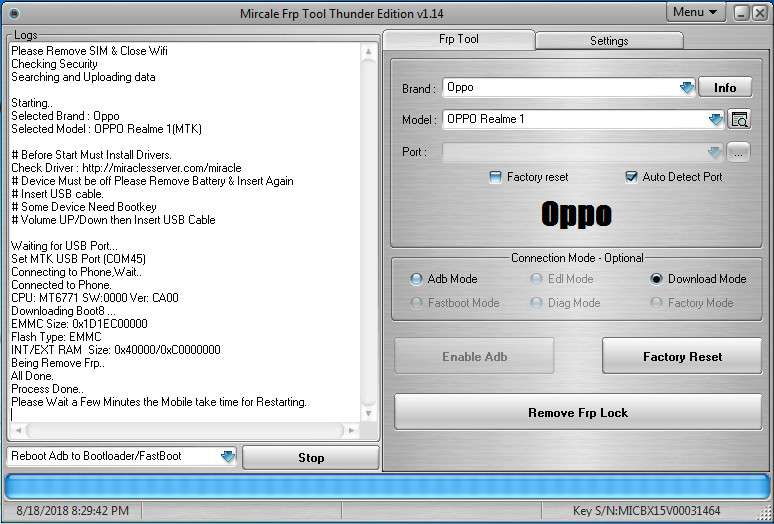Minimize the window from title bar
The image size is (774, 524).
pyautogui.click(x=741, y=13)
